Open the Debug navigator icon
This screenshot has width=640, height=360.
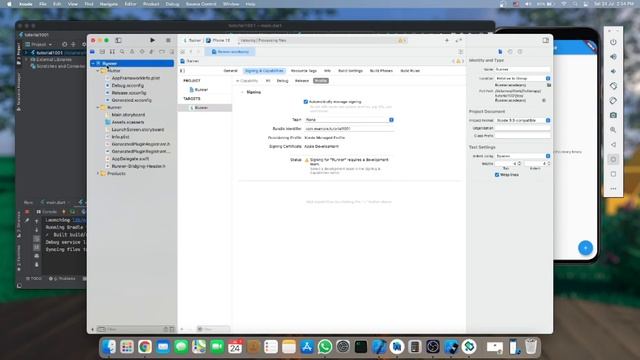point(152,52)
